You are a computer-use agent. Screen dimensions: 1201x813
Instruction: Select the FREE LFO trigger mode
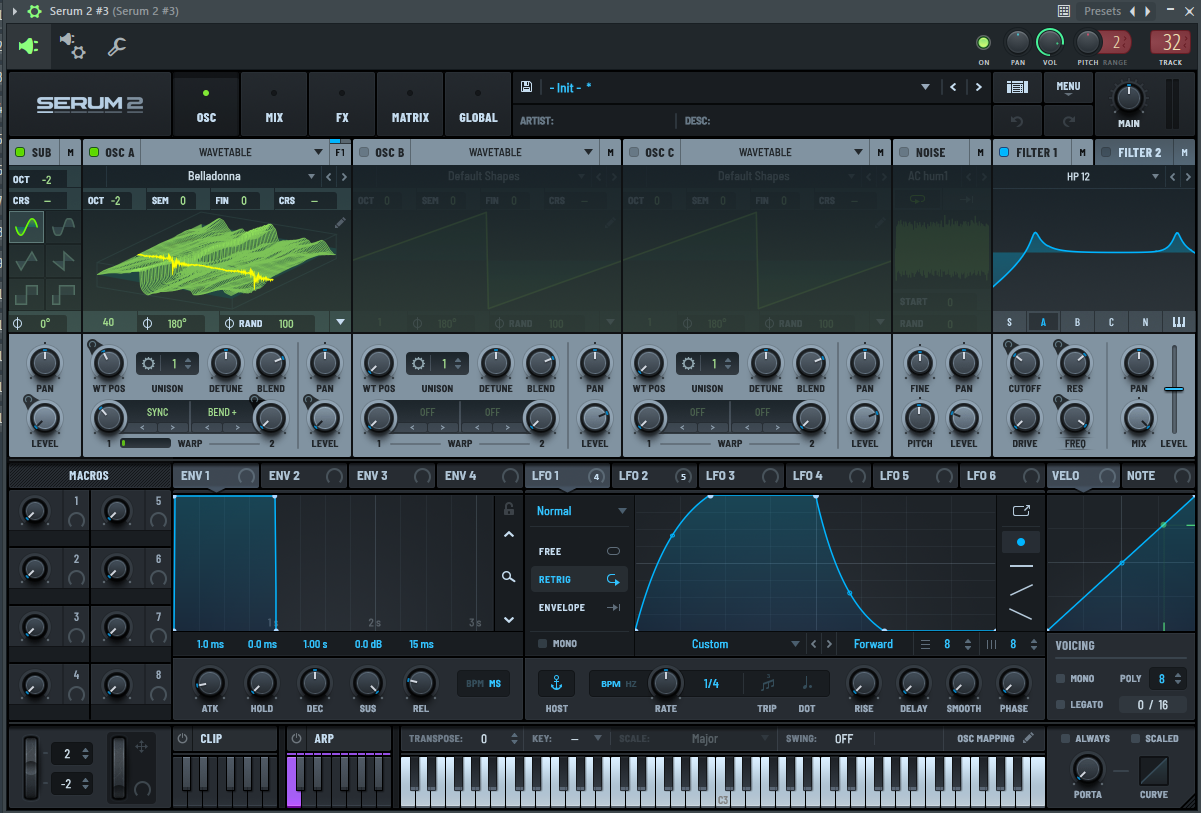[x=579, y=551]
